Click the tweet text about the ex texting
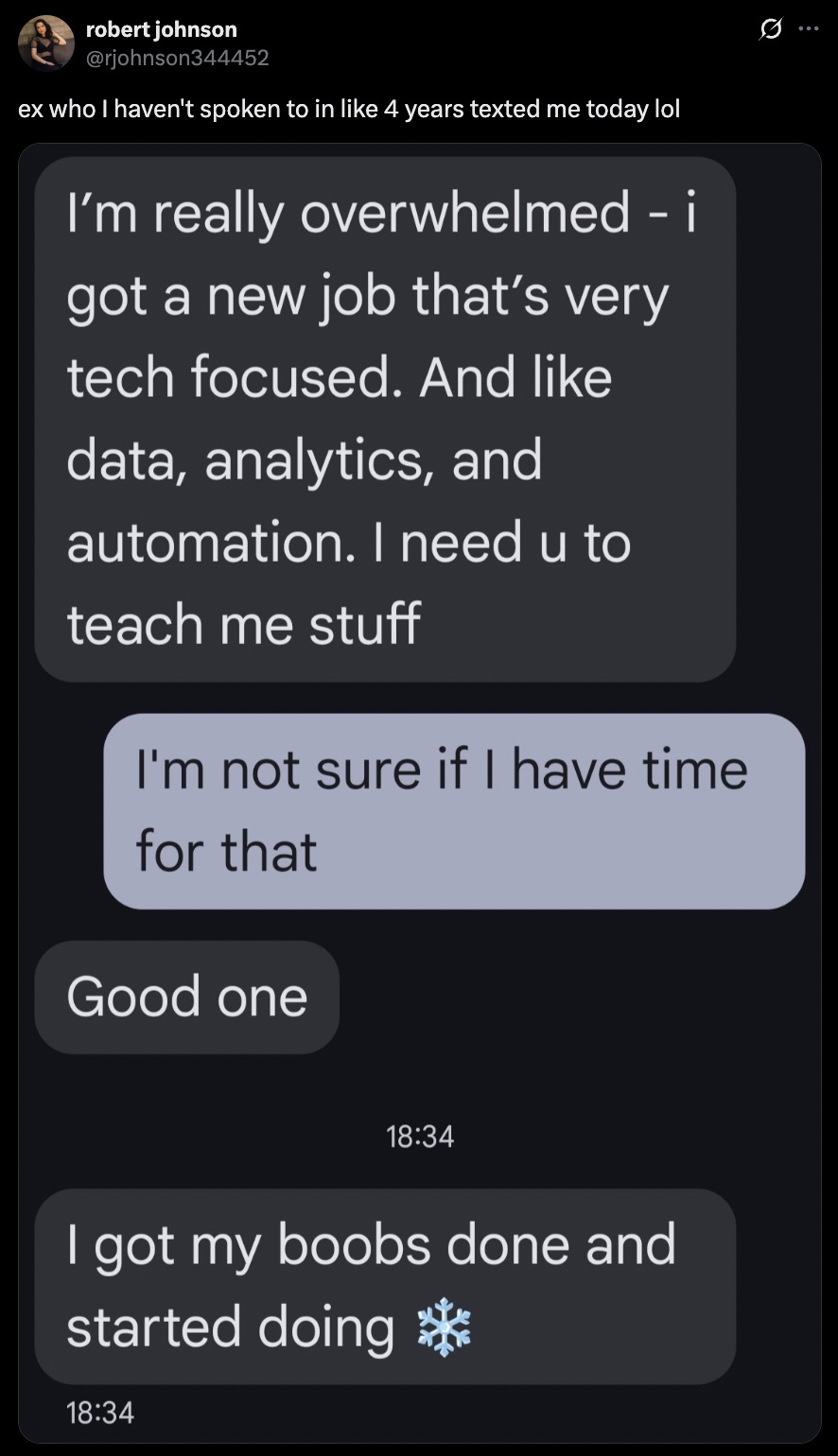Image resolution: width=838 pixels, height=1456 pixels. coord(350,109)
